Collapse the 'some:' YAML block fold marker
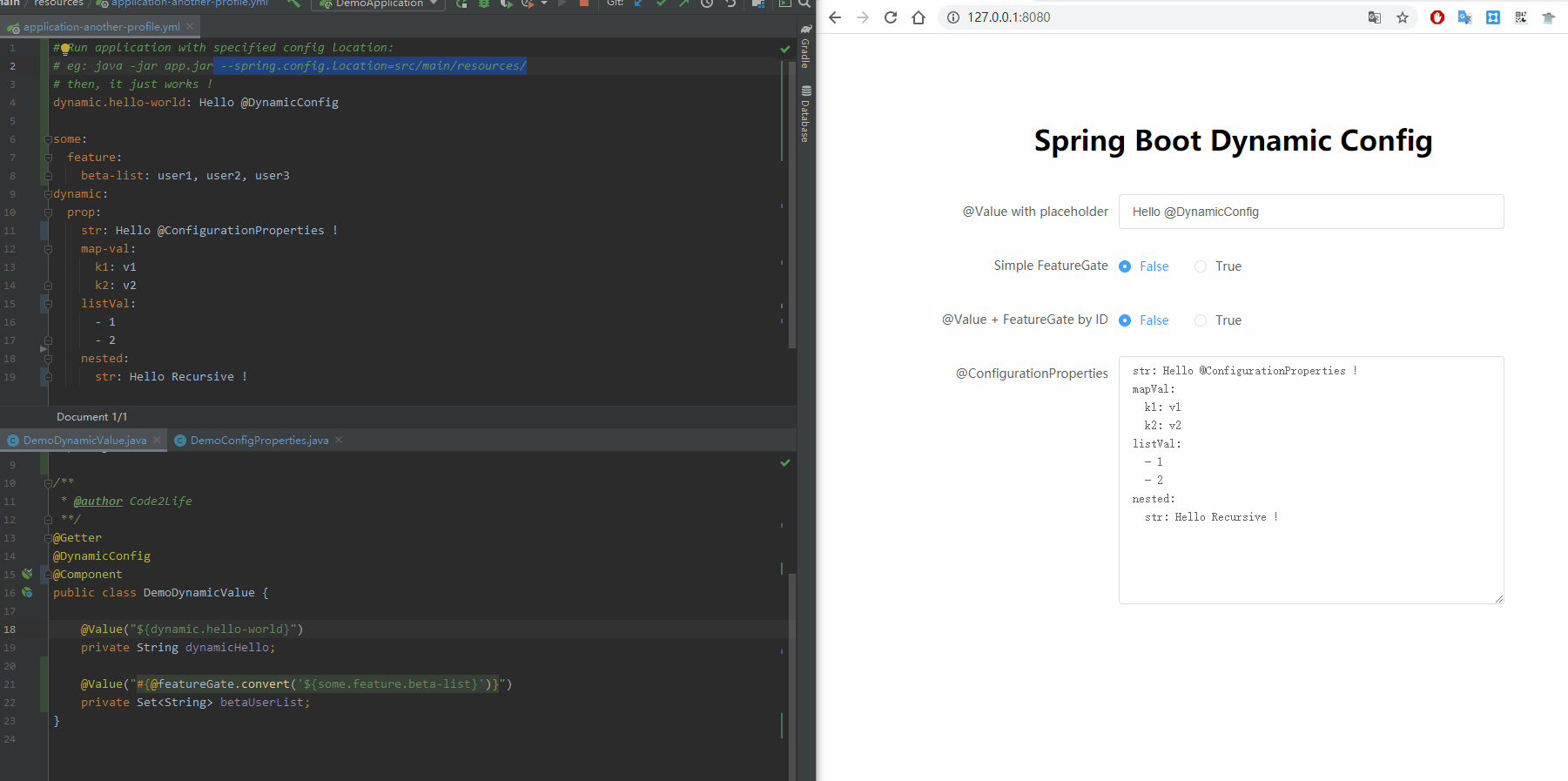 tap(49, 139)
